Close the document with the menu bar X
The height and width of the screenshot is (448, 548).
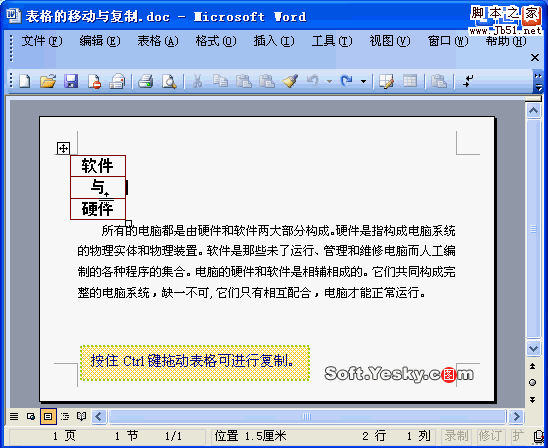point(535,57)
